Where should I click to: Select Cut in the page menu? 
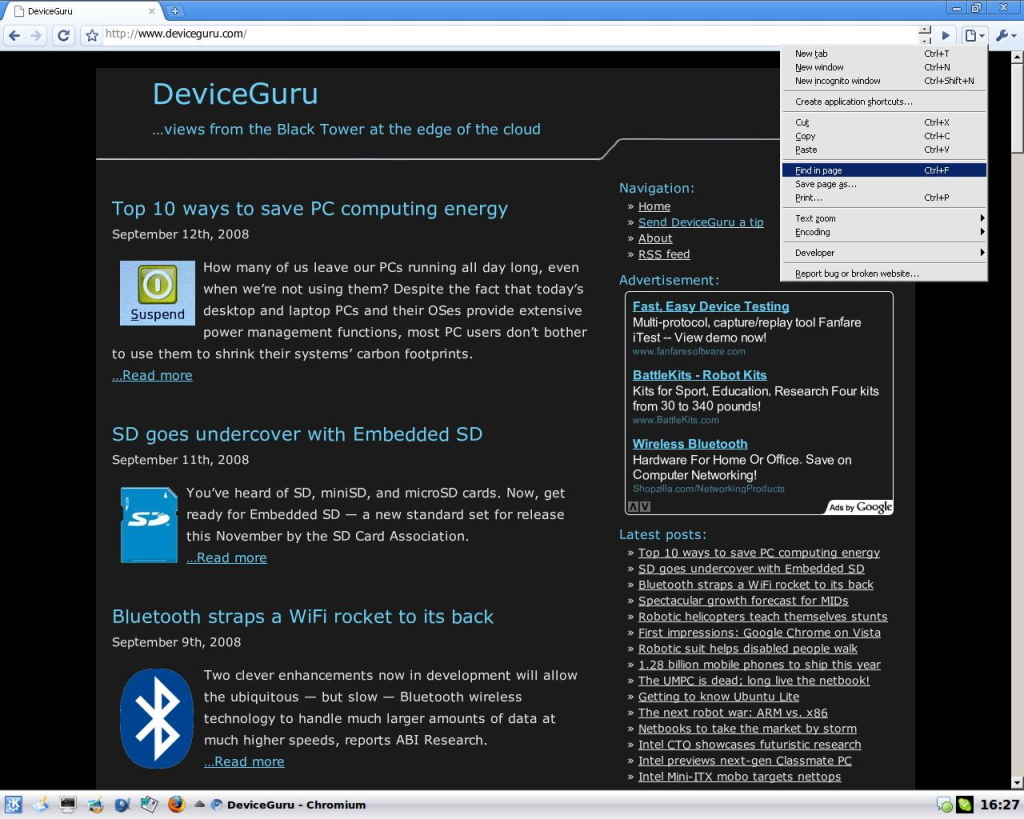pos(884,122)
